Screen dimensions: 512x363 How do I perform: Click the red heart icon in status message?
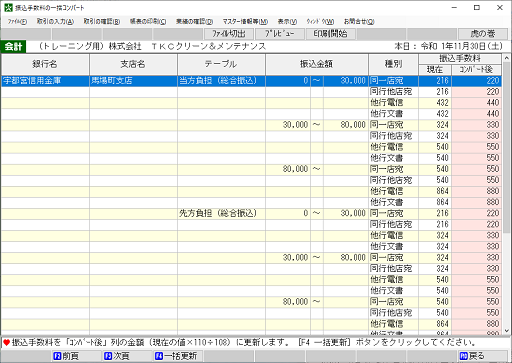[x=6, y=343]
